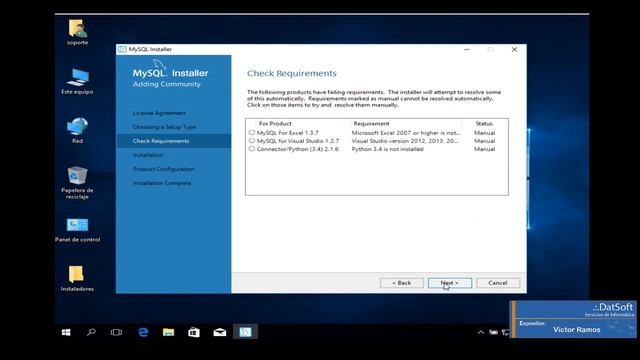Launch Microsoft Edge from the taskbar
Viewport: 640px width, 360px height.
point(143,332)
